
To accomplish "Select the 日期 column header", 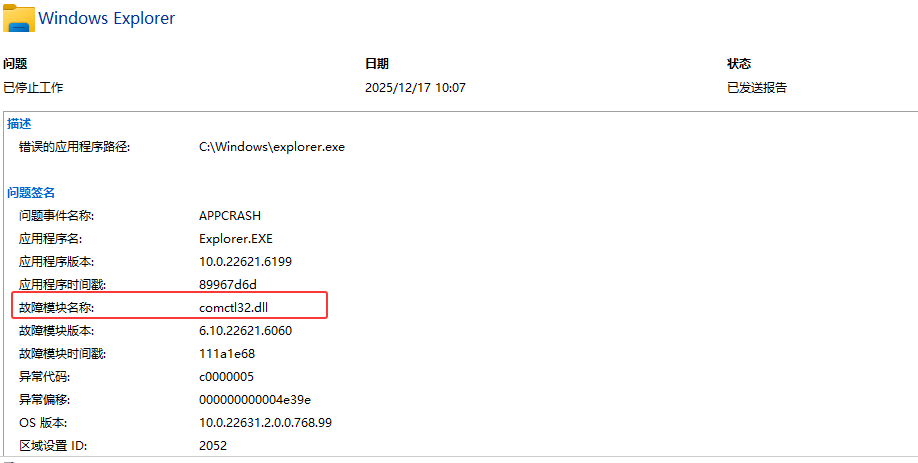I will 377,64.
